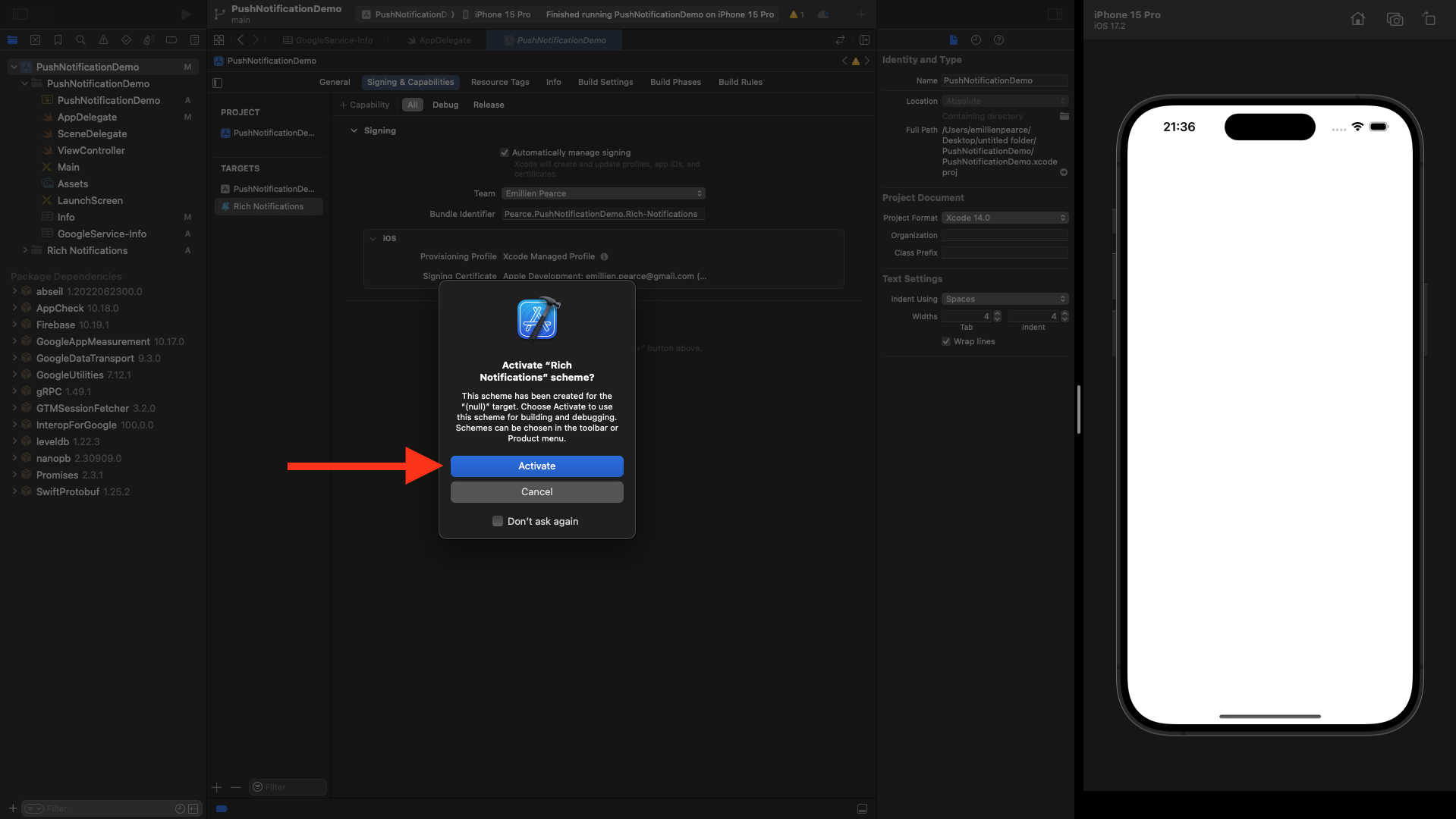Open the debug navigator icon
Image resolution: width=1456 pixels, height=819 pixels.
149,40
